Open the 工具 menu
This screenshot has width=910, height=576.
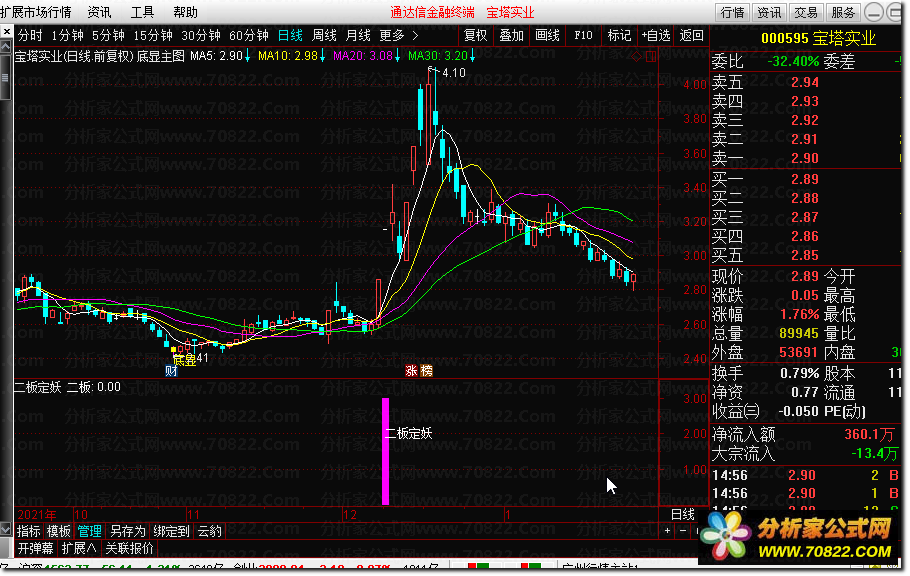142,12
